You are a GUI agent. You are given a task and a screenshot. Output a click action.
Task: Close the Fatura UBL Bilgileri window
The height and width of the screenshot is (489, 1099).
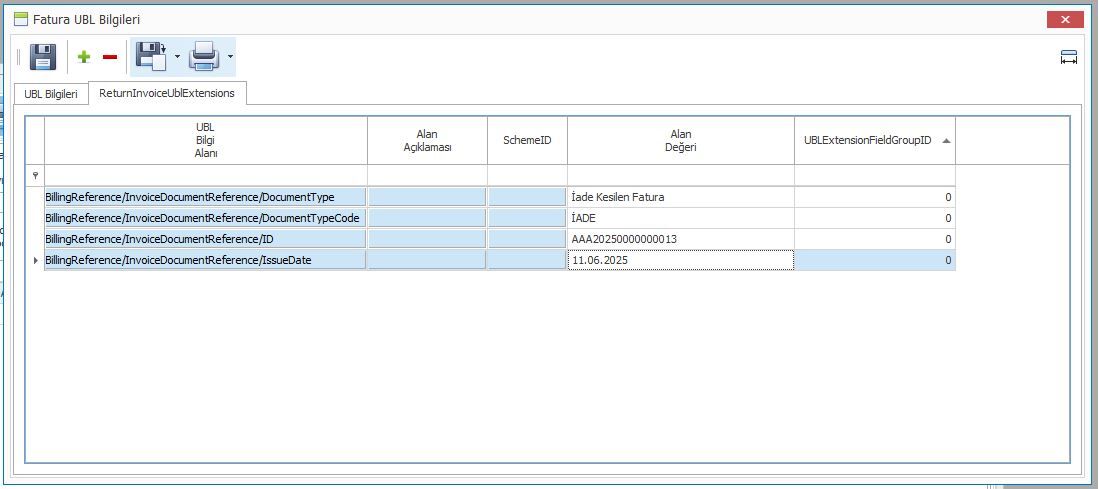pyautogui.click(x=1065, y=20)
